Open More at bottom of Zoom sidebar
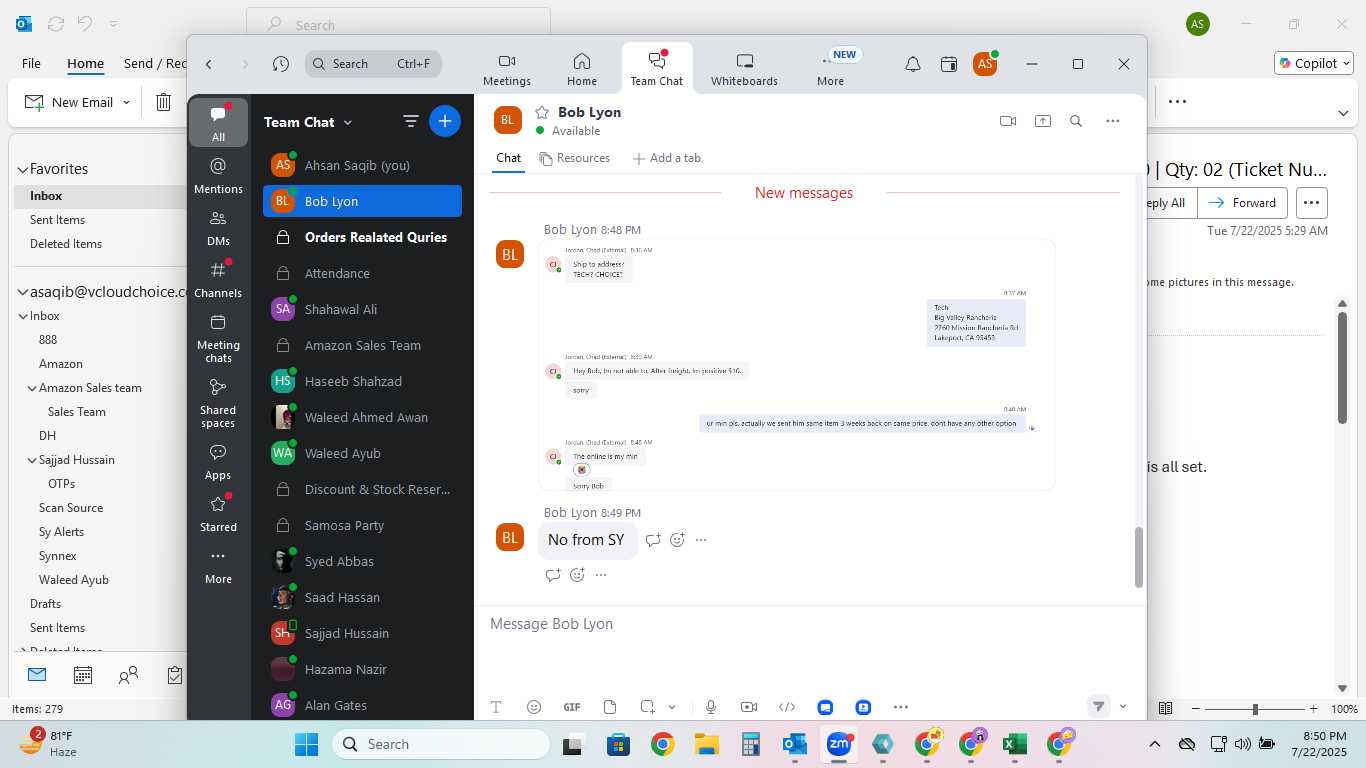 coord(218,566)
